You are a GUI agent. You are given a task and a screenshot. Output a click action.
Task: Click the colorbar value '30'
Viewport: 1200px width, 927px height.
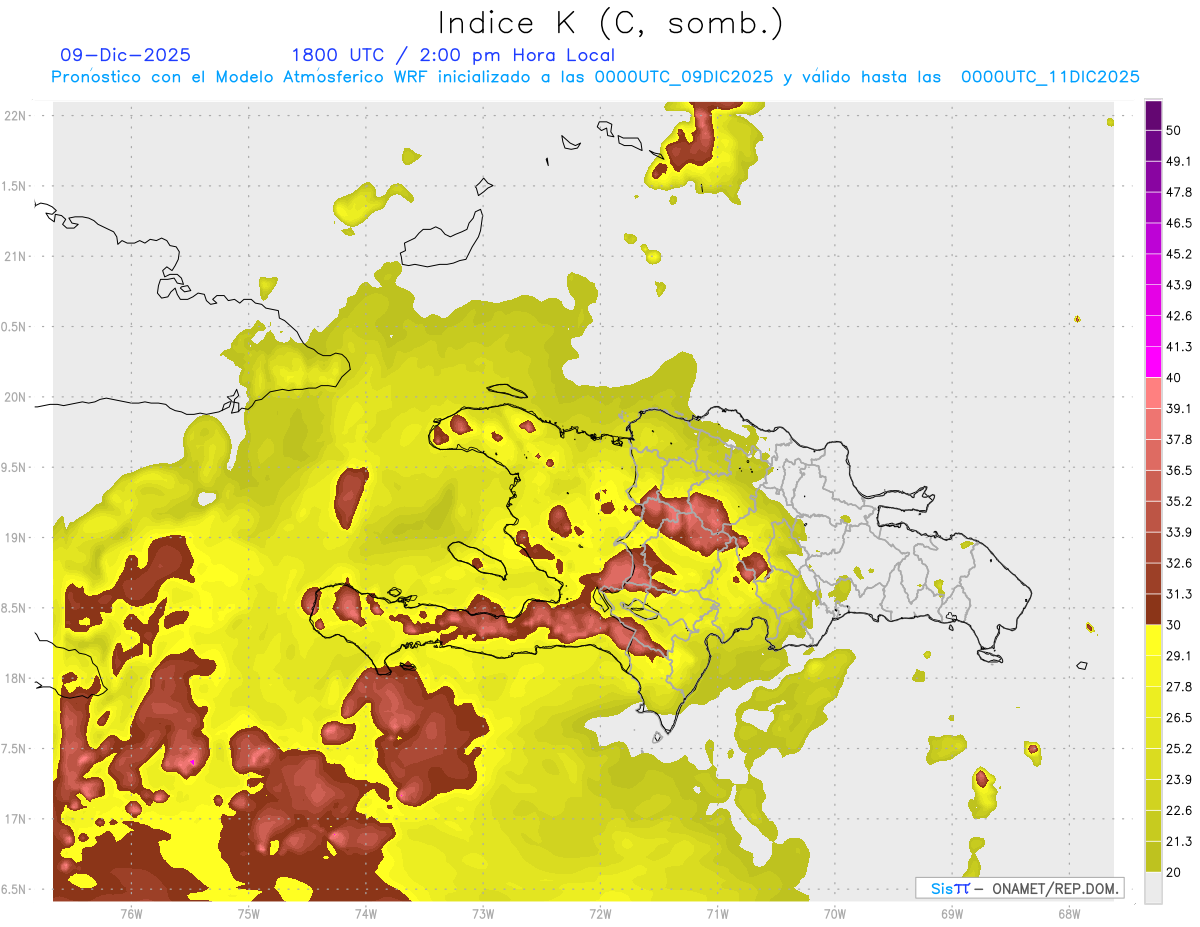[x=1174, y=625]
